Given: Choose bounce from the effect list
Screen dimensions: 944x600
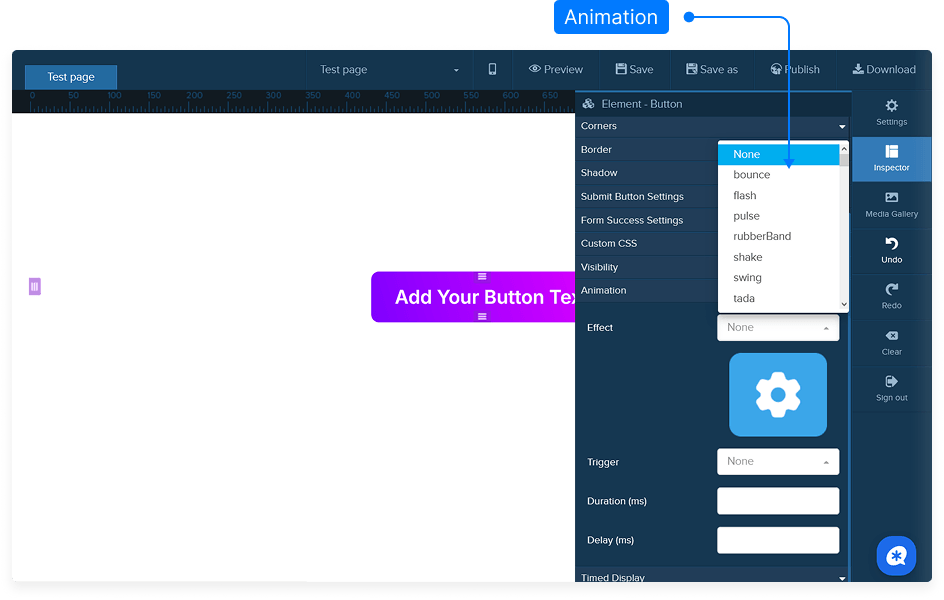Looking at the screenshot, I should [x=752, y=175].
